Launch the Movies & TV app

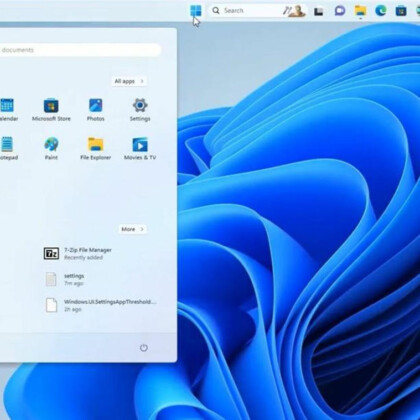point(140,149)
